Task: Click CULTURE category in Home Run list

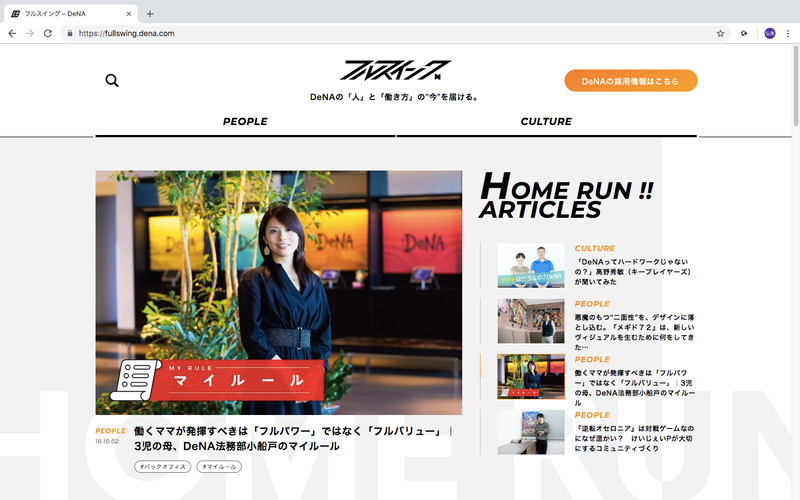Action: 595,248
